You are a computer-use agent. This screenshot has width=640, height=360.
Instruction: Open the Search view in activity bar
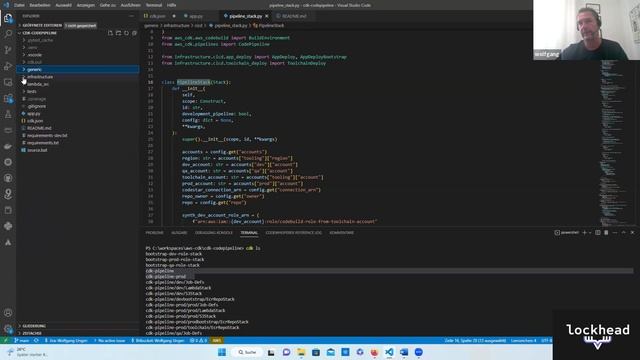pos(8,34)
